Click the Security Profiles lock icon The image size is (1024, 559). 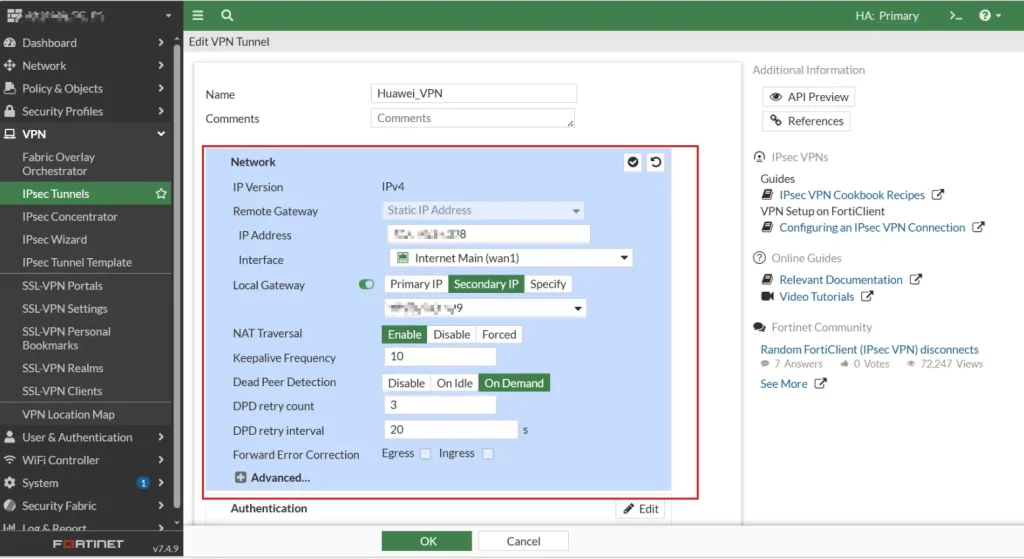[x=10, y=111]
